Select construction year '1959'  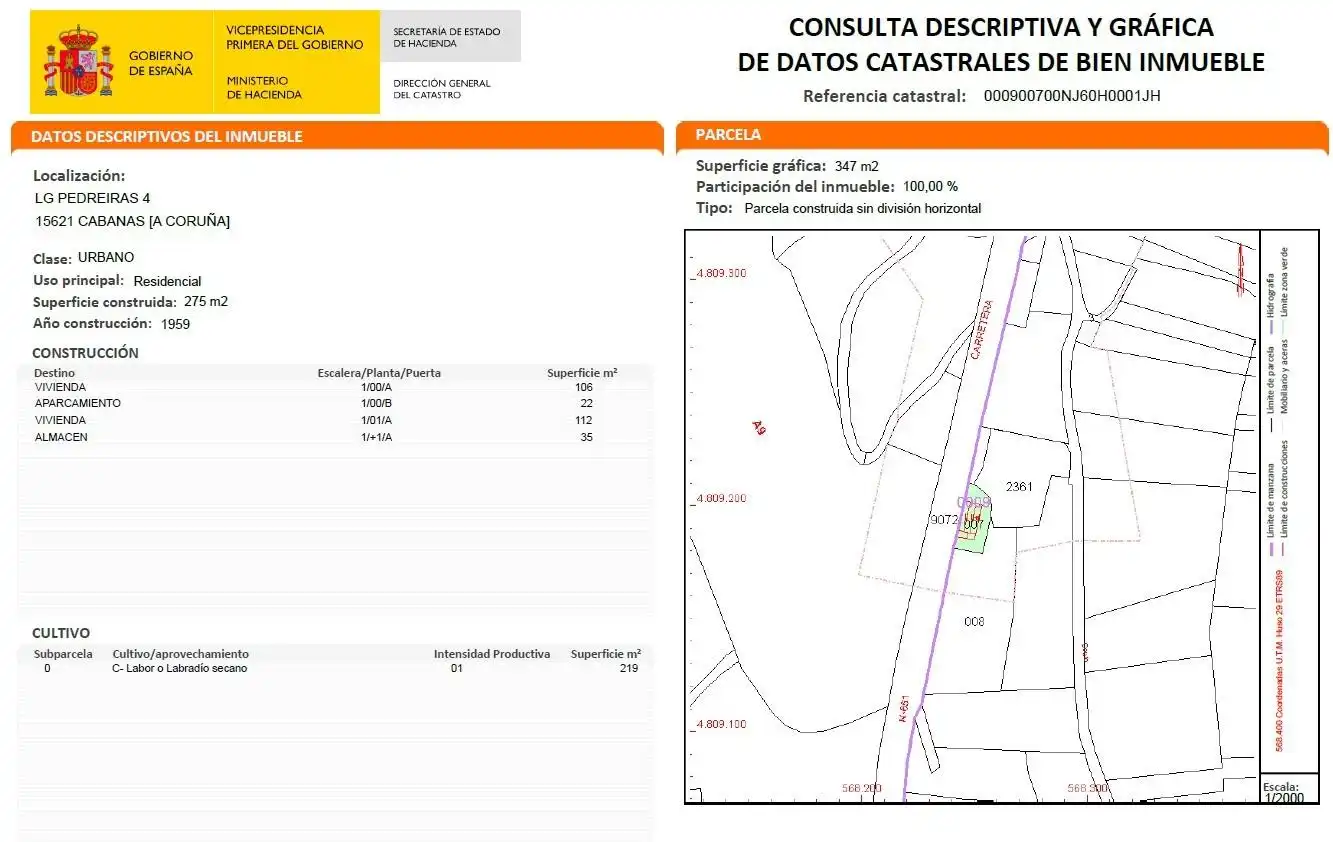click(175, 324)
